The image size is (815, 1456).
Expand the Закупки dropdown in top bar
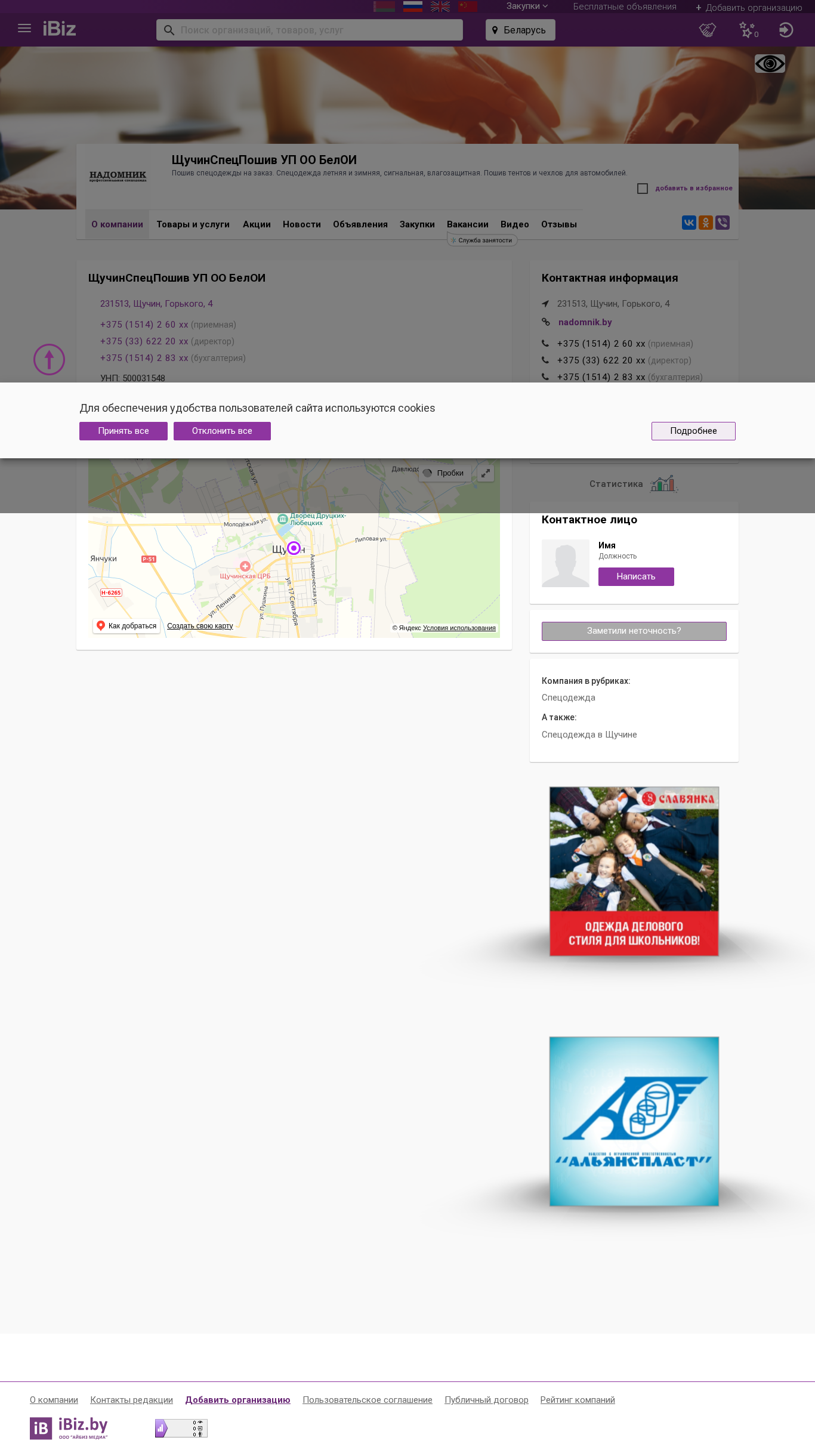(527, 7)
